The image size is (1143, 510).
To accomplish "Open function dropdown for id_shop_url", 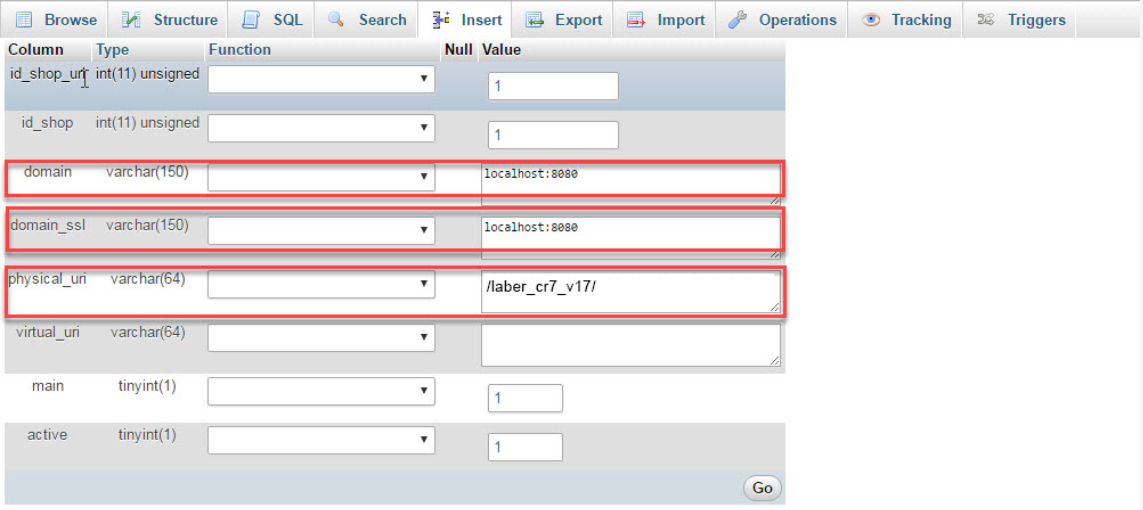I will pos(321,79).
